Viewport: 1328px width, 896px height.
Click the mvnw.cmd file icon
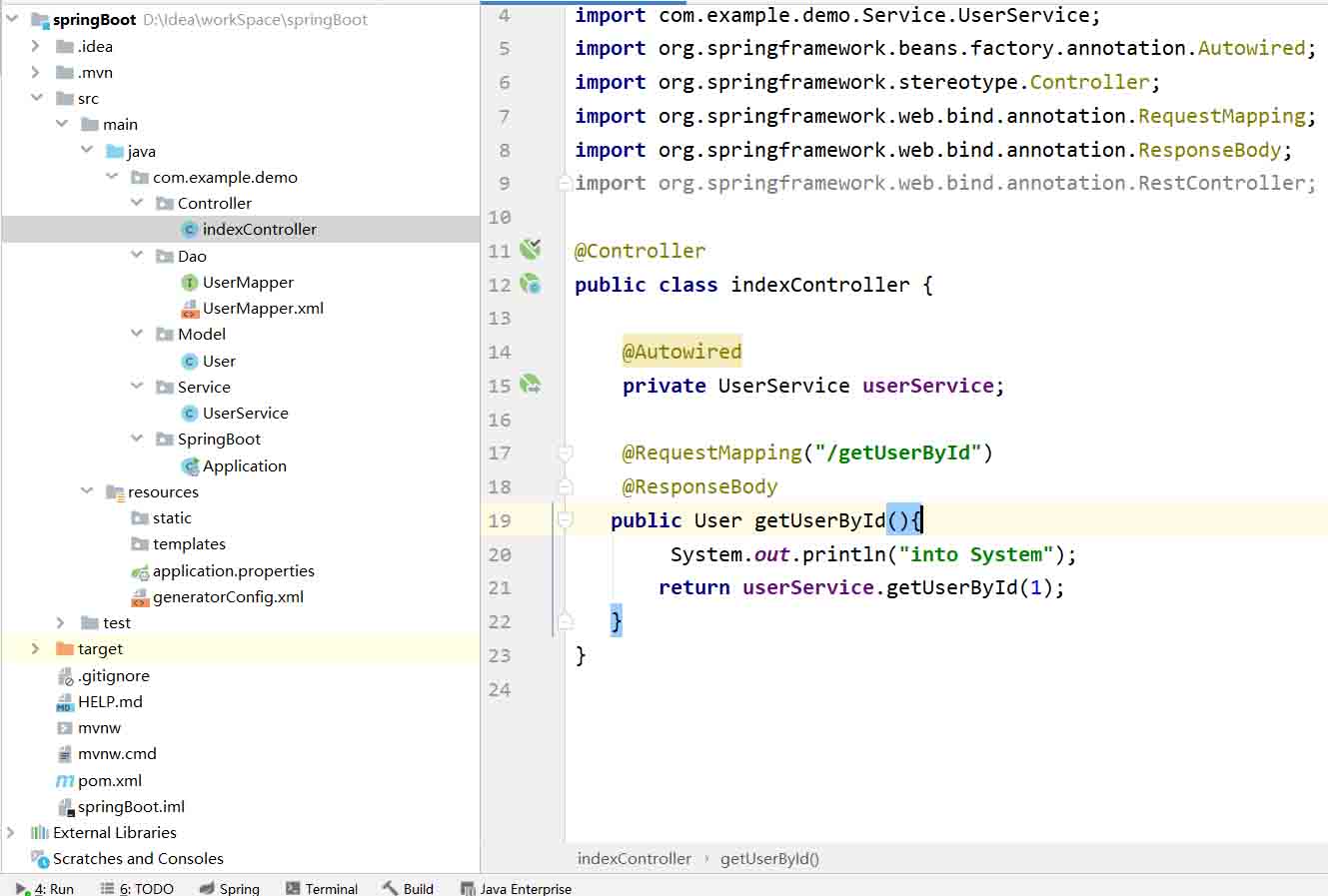pos(65,754)
